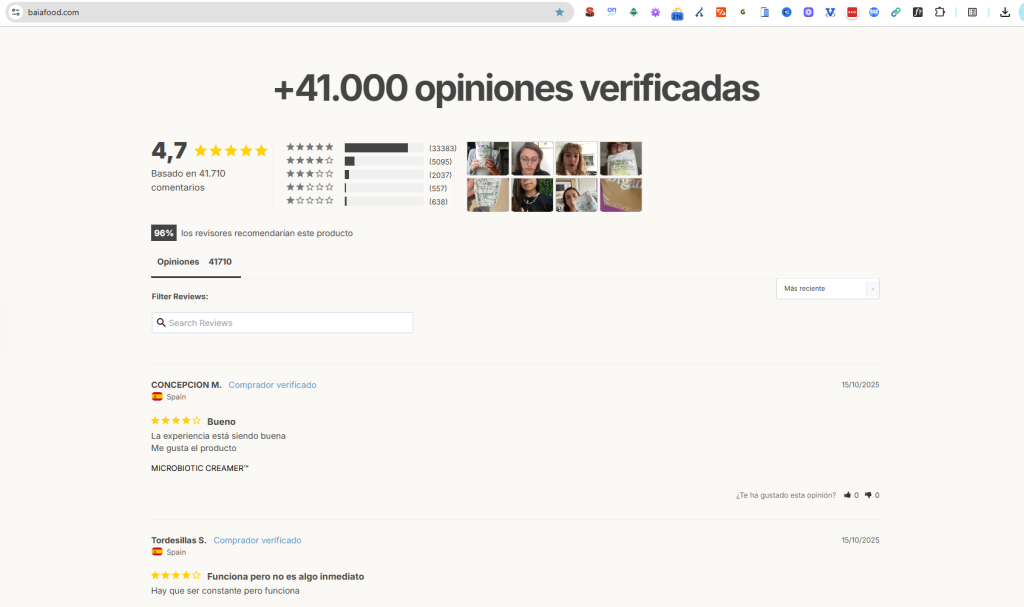Open the Extensions puzzle piece menu
1024x607 pixels.
point(940,12)
